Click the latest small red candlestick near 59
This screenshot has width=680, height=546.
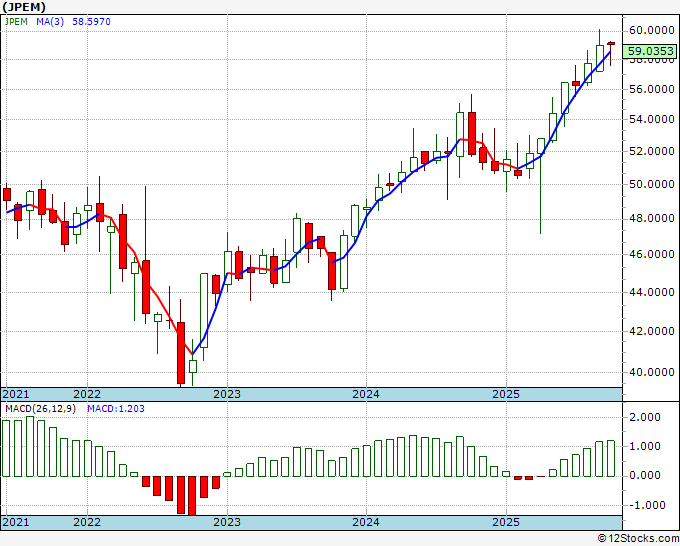pos(611,43)
